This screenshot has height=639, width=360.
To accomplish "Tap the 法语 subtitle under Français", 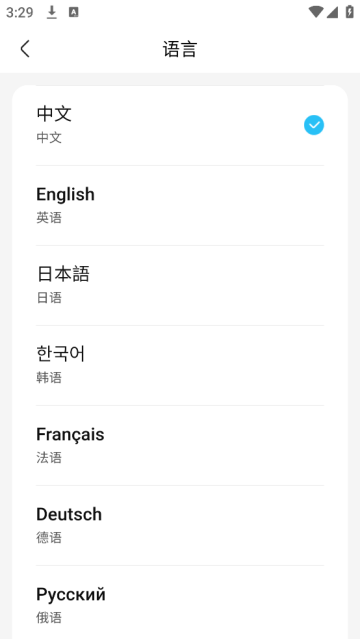I will pyautogui.click(x=49, y=457).
